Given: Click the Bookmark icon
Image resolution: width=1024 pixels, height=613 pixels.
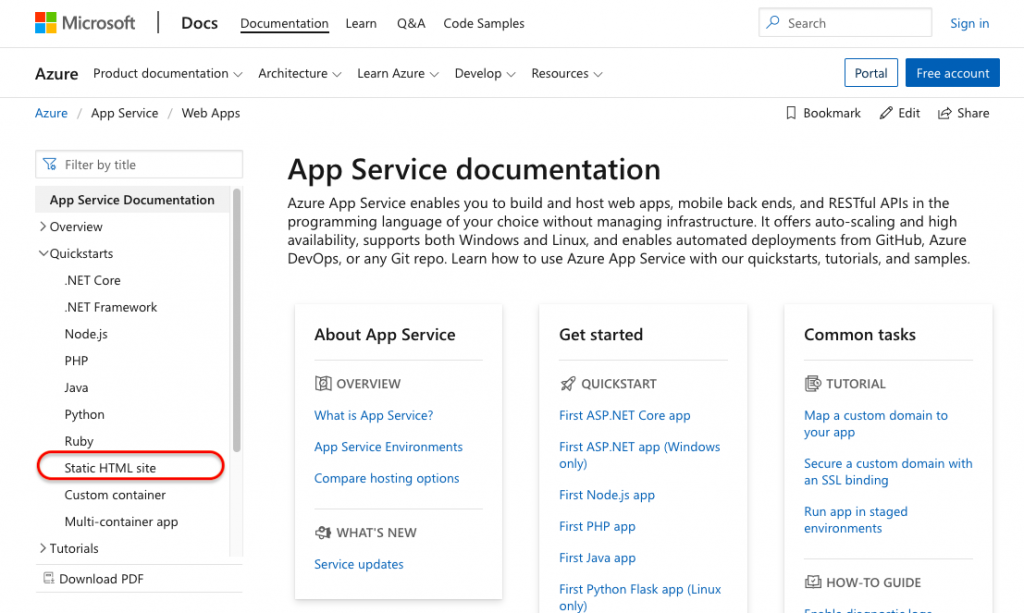Looking at the screenshot, I should tap(791, 113).
